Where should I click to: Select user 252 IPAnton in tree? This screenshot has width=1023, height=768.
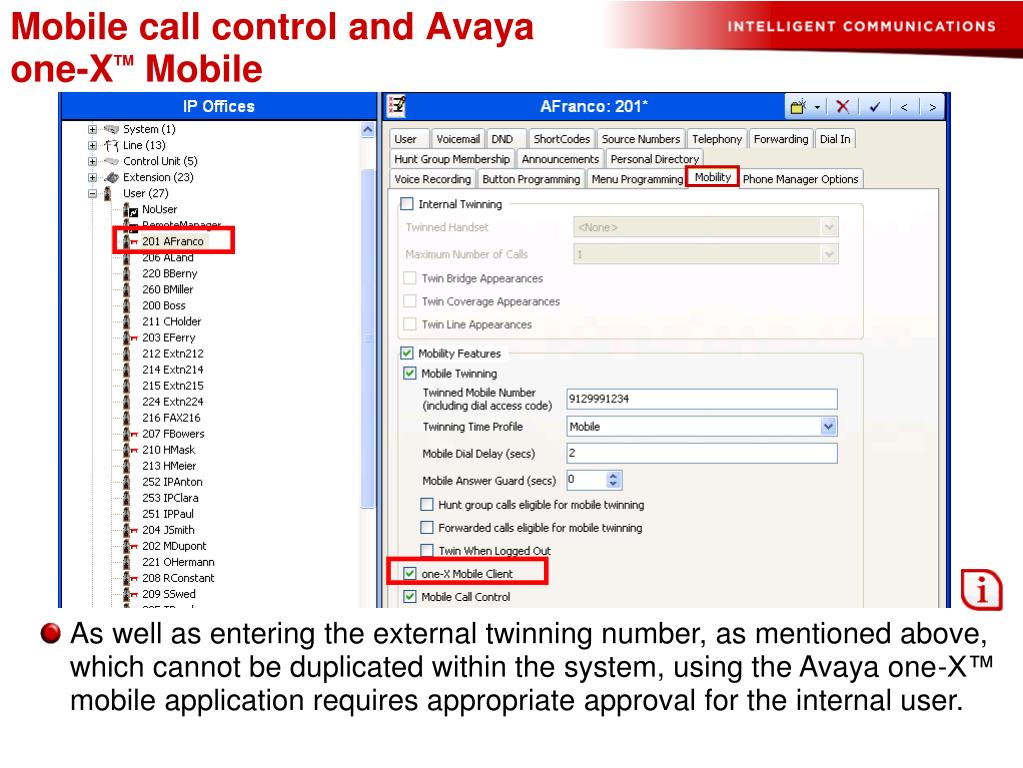point(172,482)
